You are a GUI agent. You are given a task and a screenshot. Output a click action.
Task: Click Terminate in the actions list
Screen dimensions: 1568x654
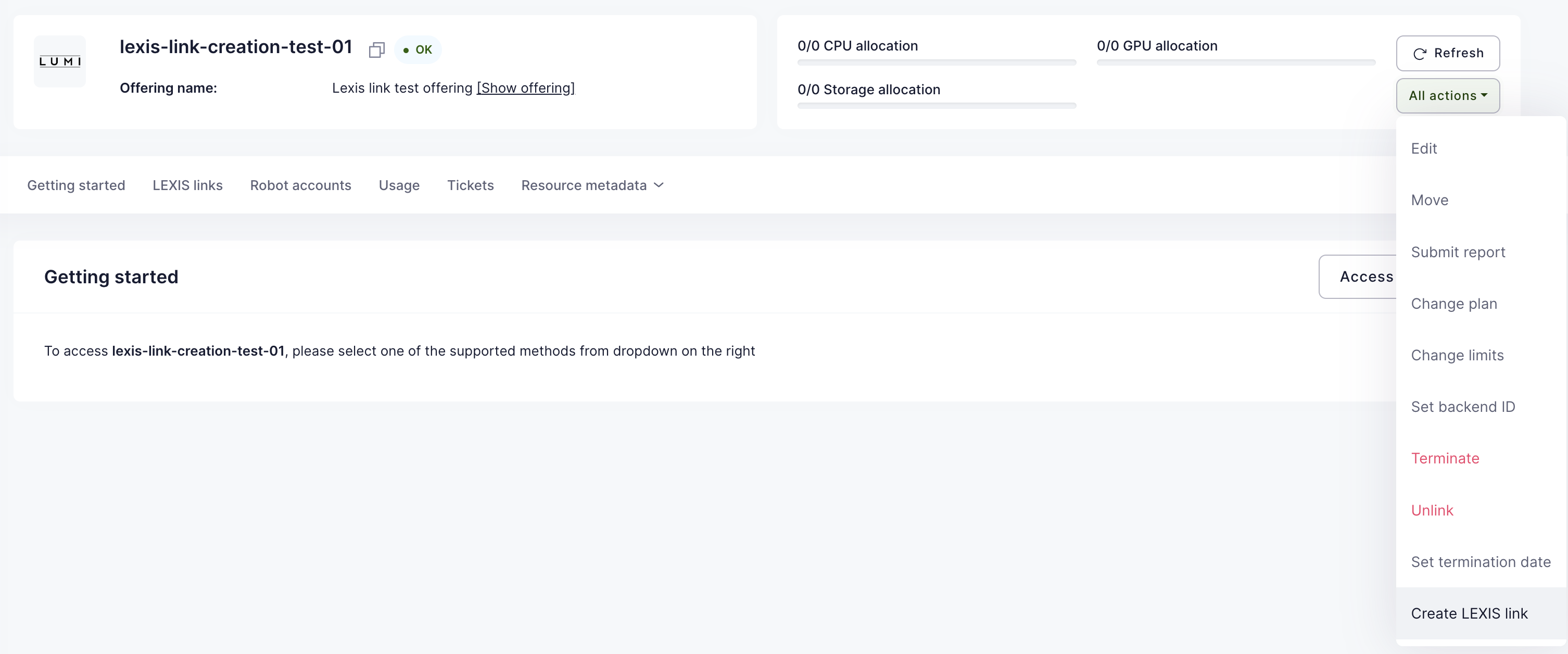point(1445,459)
